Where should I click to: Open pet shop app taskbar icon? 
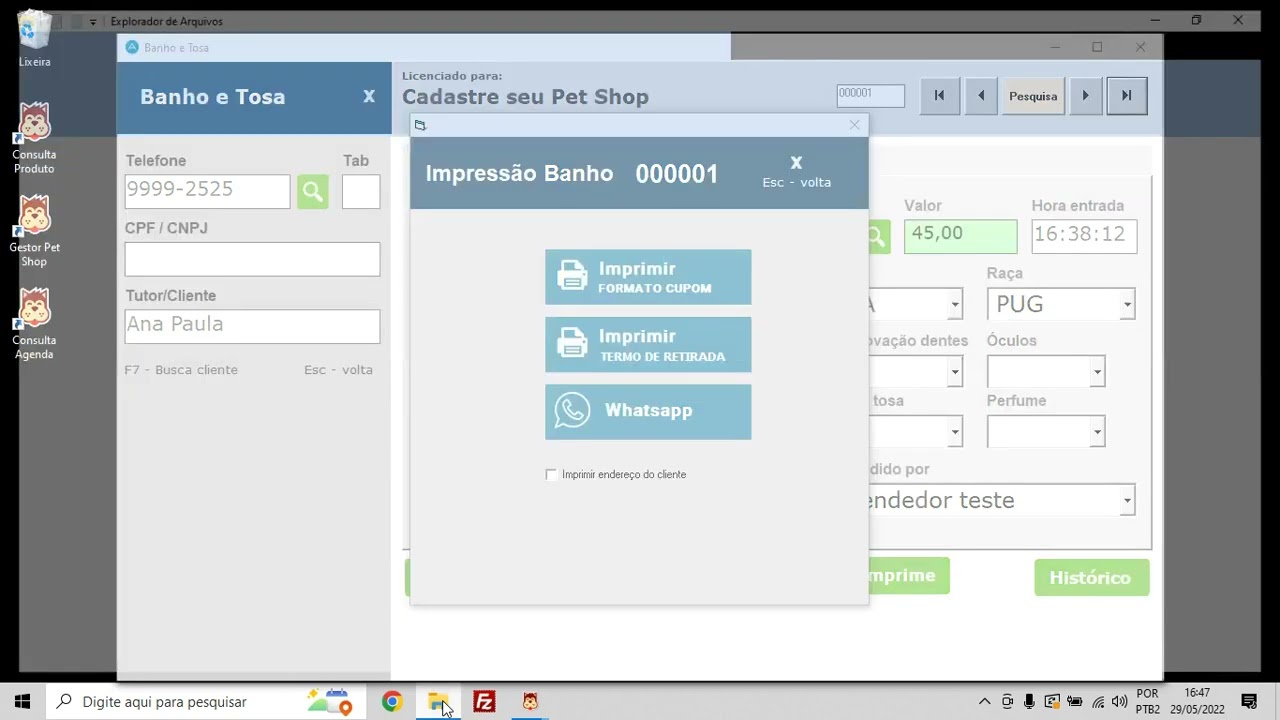click(530, 702)
